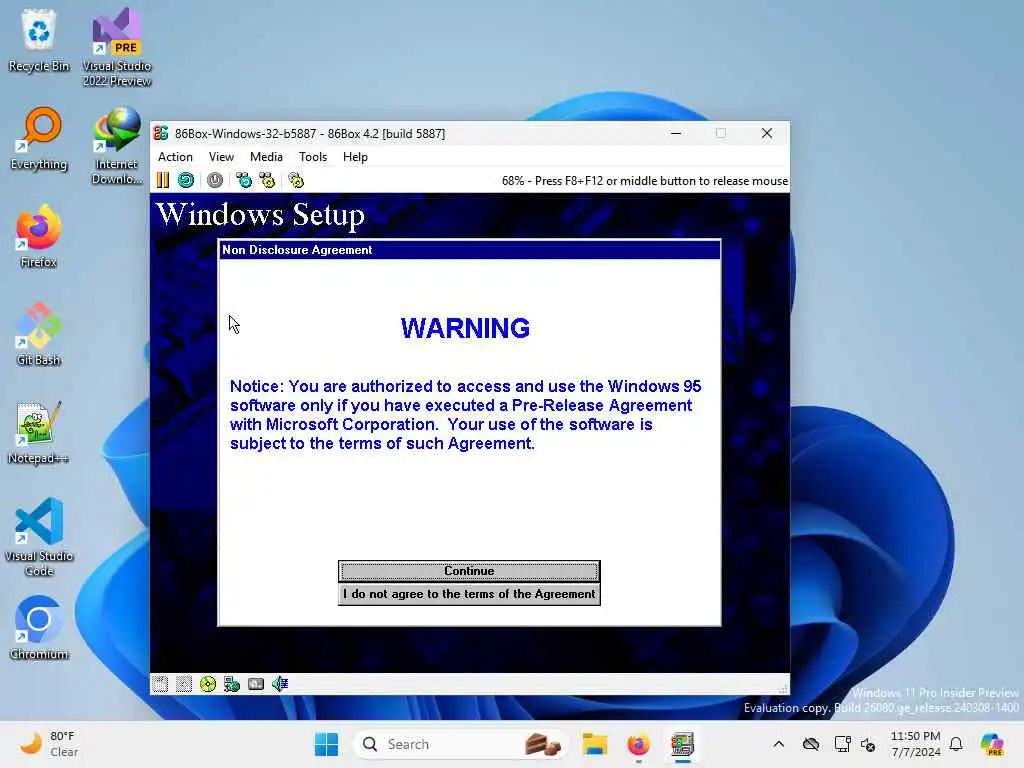This screenshot has height=768, width=1024.
Task: Open Internet Download Manager shortcut
Action: [x=117, y=146]
